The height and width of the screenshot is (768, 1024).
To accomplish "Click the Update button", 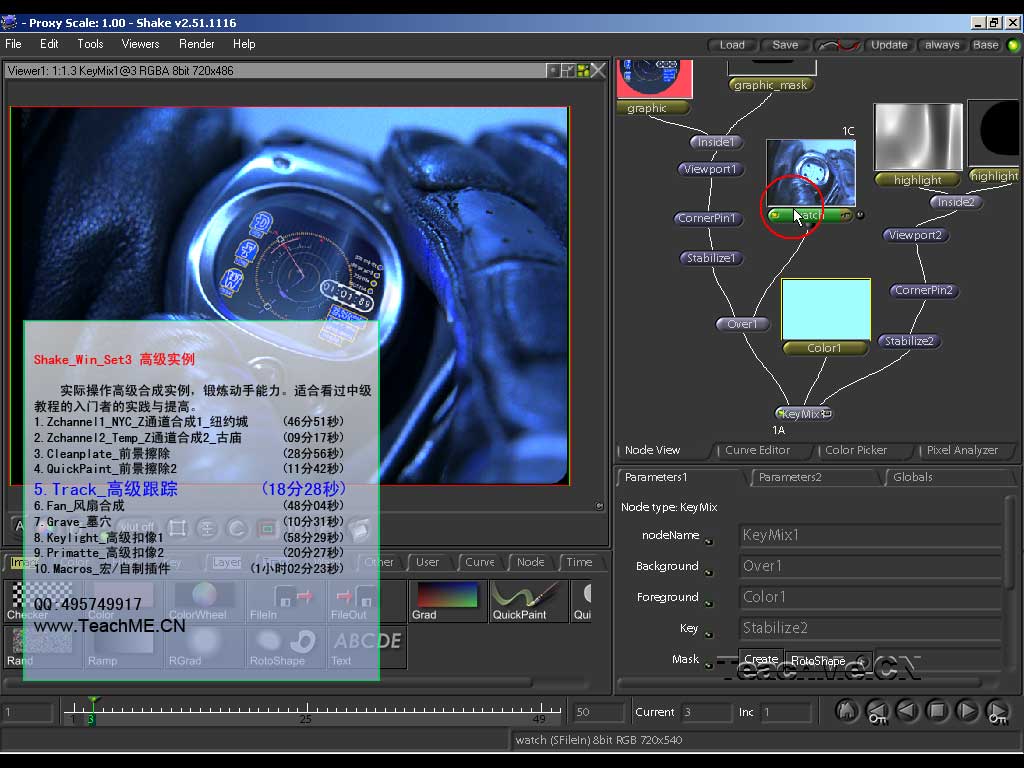I will coord(889,45).
